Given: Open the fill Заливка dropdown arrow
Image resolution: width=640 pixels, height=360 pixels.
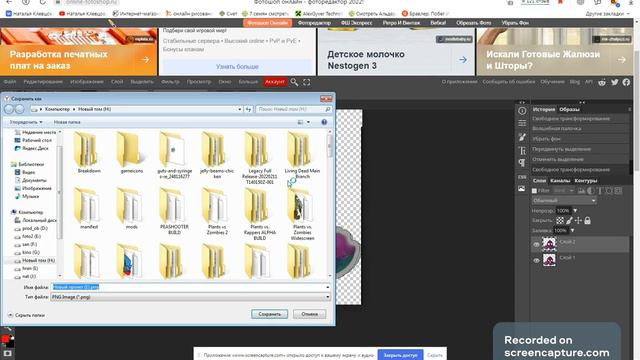Looking at the screenshot, I should [x=572, y=230].
